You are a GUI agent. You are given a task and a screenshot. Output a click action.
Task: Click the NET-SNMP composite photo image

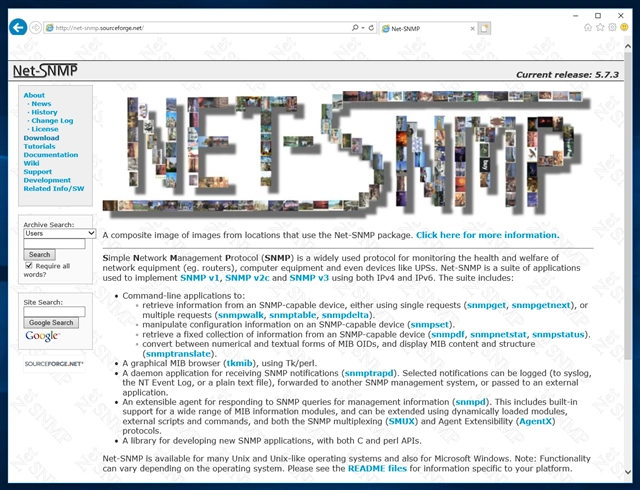[x=347, y=153]
